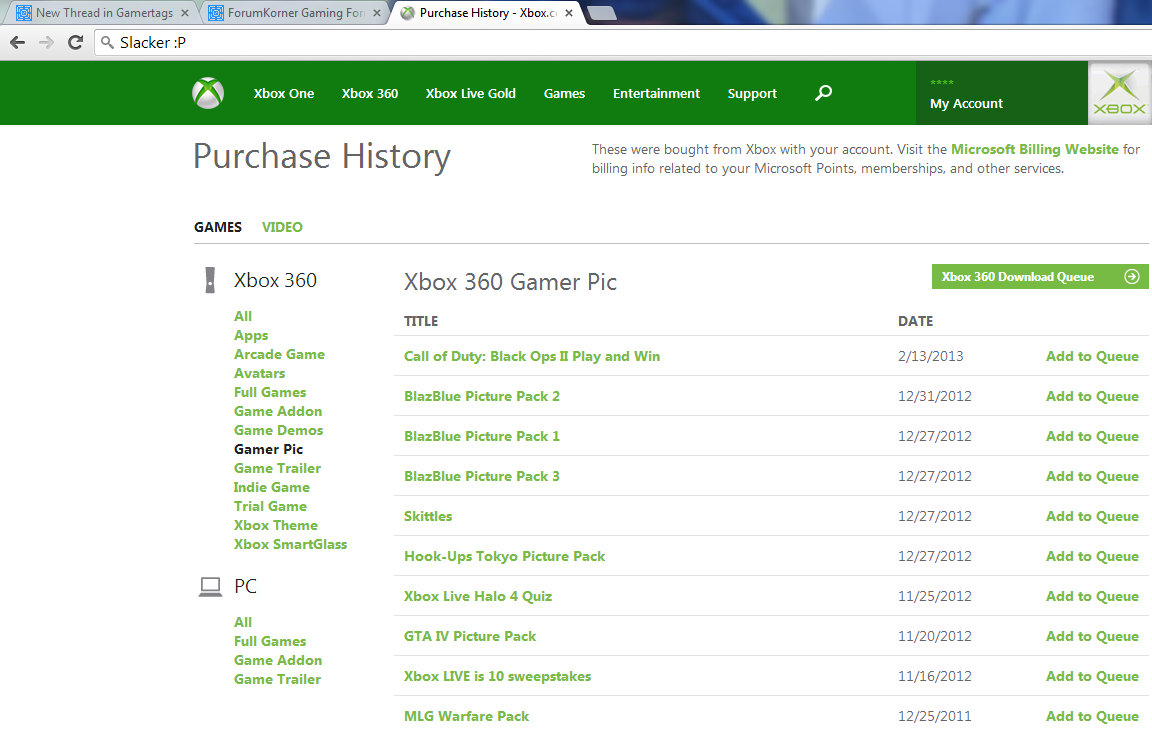This screenshot has height=733, width=1152.
Task: Filter by Arcade Game
Action: [279, 354]
